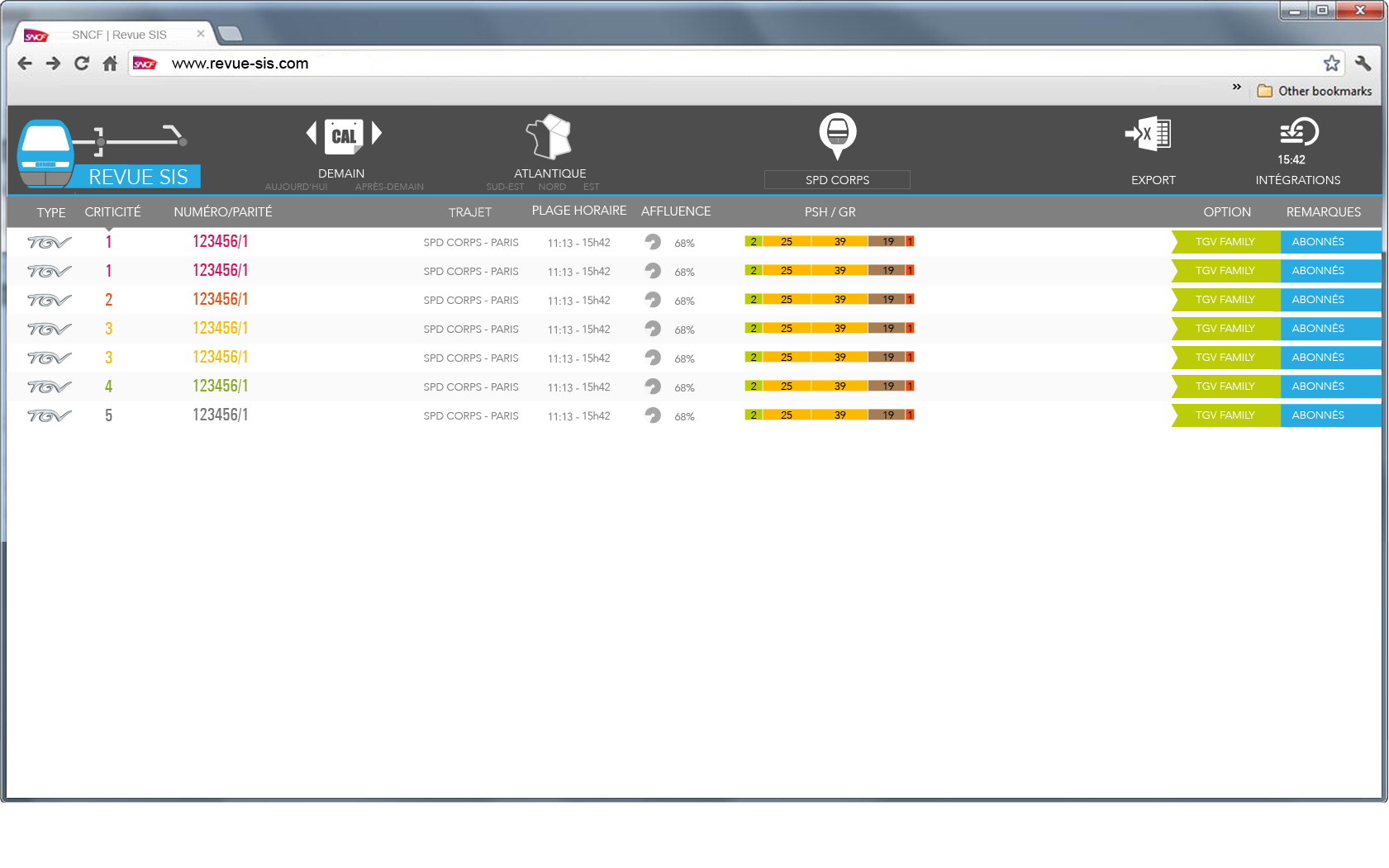Click PSH/GR color bar in criticité 5 row
Screen dimensions: 1389x868
click(x=830, y=415)
